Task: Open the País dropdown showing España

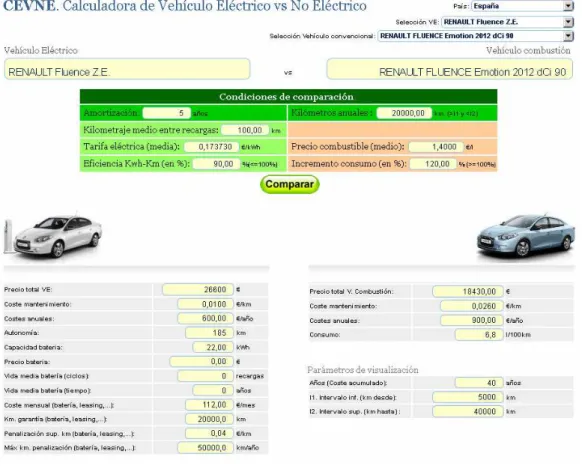Action: coord(523,6)
